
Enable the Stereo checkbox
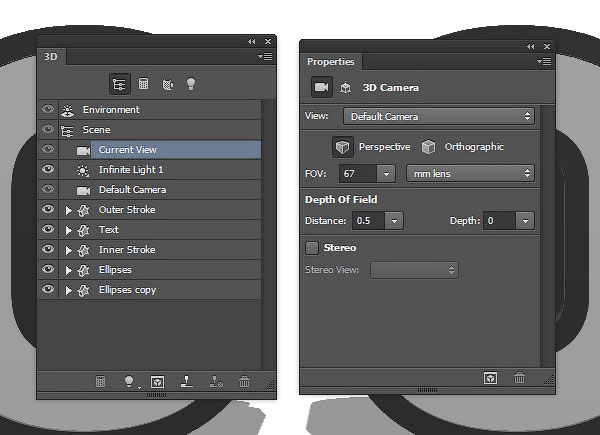pyautogui.click(x=312, y=248)
